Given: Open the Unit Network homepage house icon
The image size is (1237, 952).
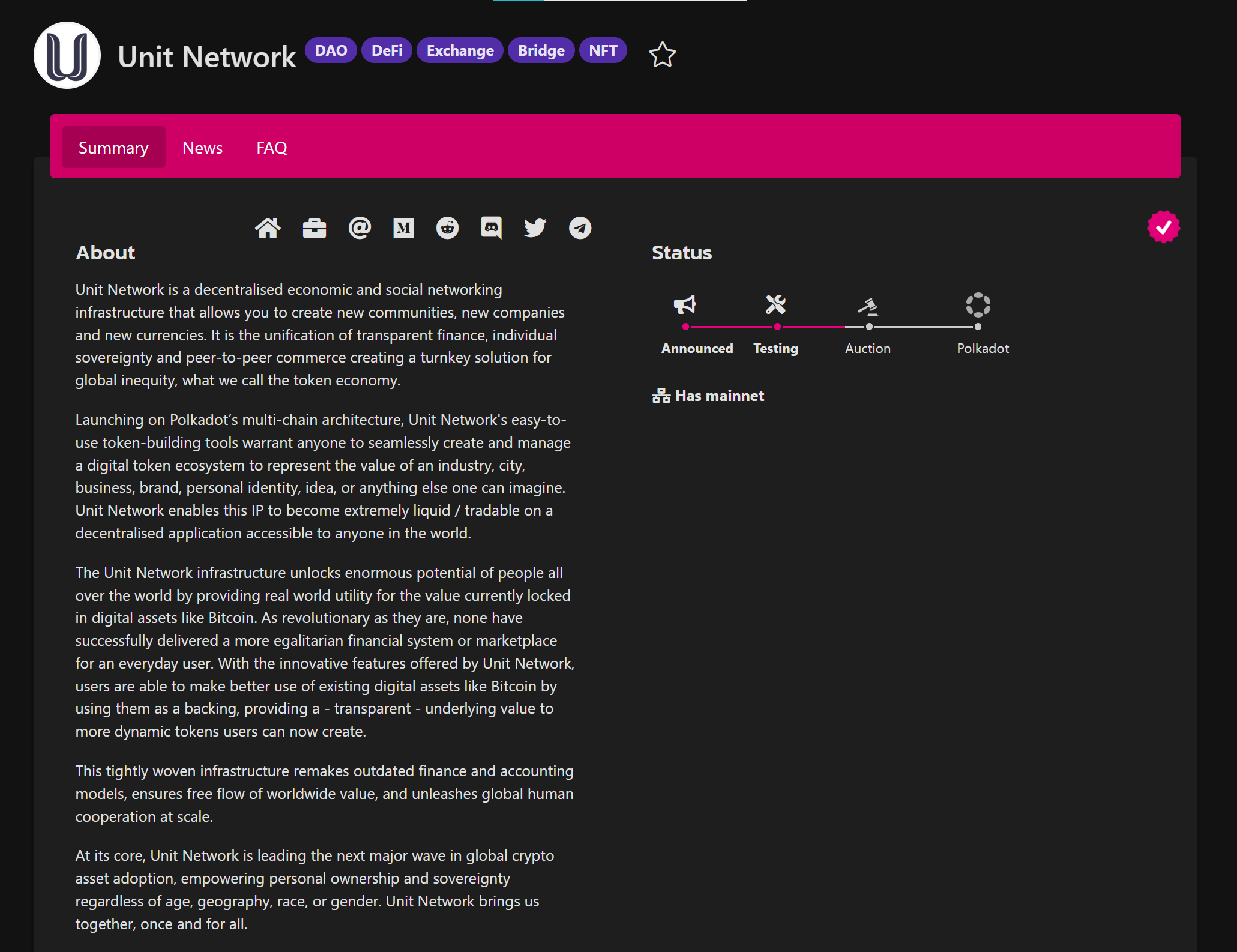Looking at the screenshot, I should pyautogui.click(x=268, y=228).
